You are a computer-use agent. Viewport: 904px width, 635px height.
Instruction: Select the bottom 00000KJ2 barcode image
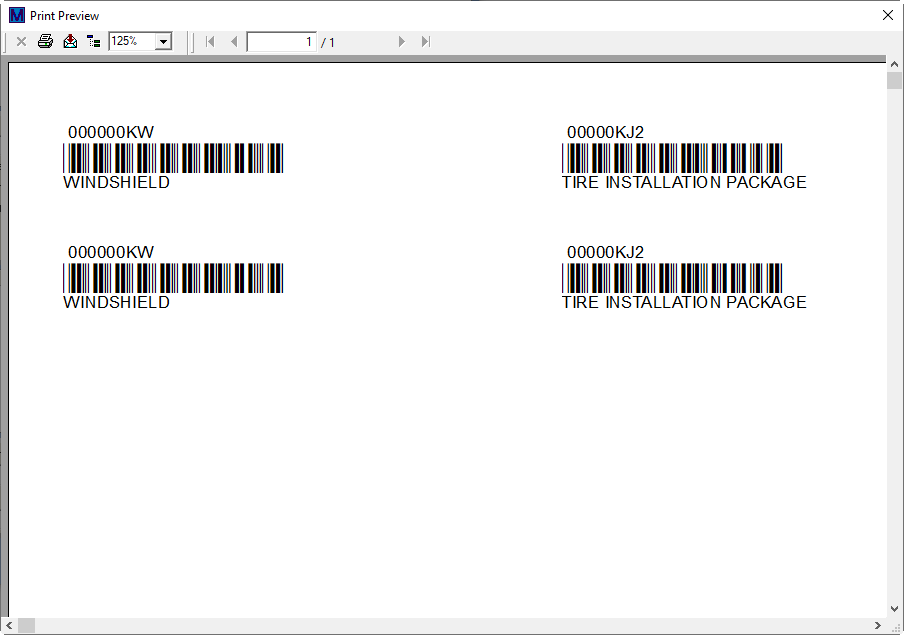(x=672, y=278)
